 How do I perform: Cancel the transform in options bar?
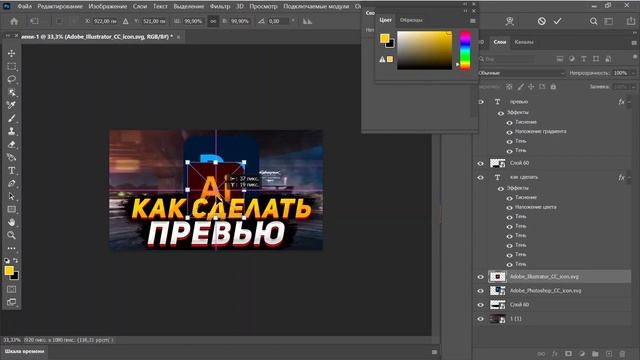click(x=541, y=21)
